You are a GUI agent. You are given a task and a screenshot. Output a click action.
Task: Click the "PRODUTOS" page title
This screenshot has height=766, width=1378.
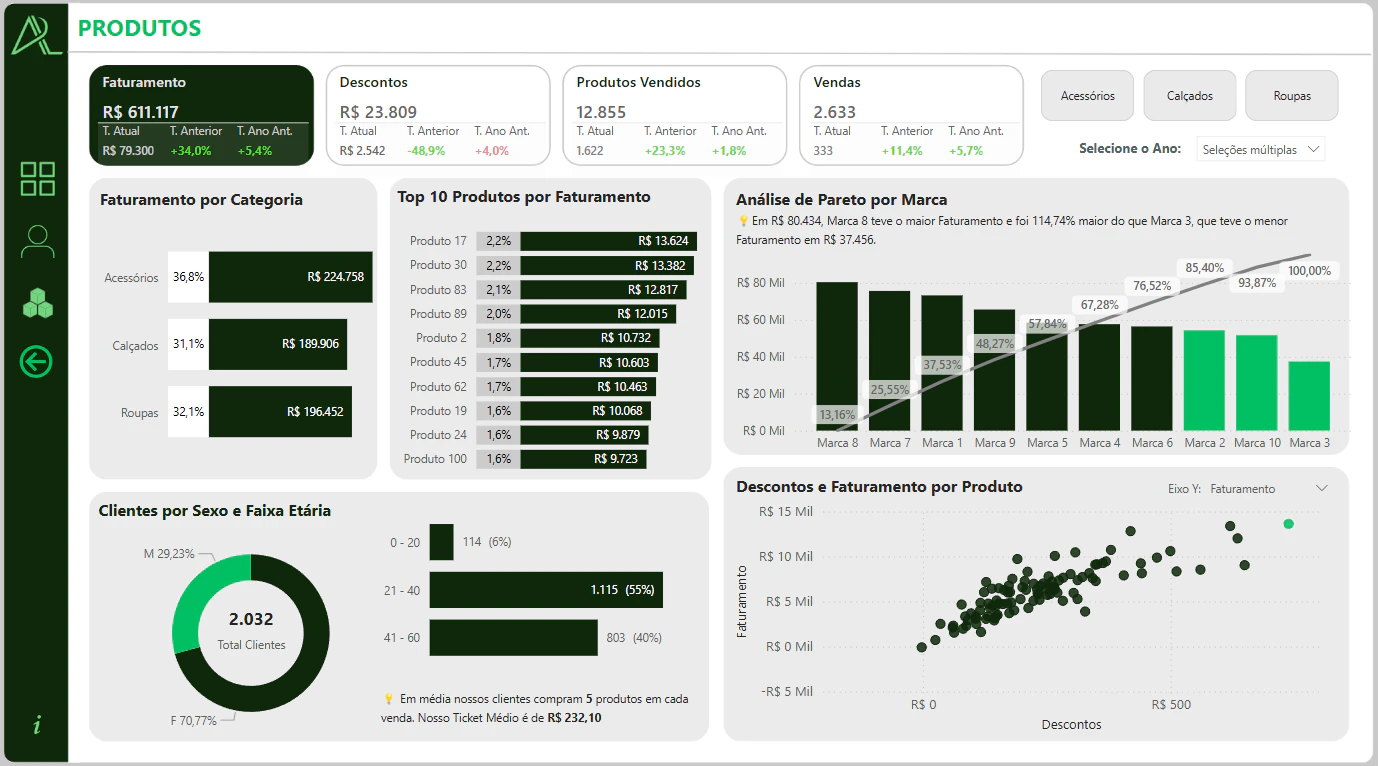(140, 29)
